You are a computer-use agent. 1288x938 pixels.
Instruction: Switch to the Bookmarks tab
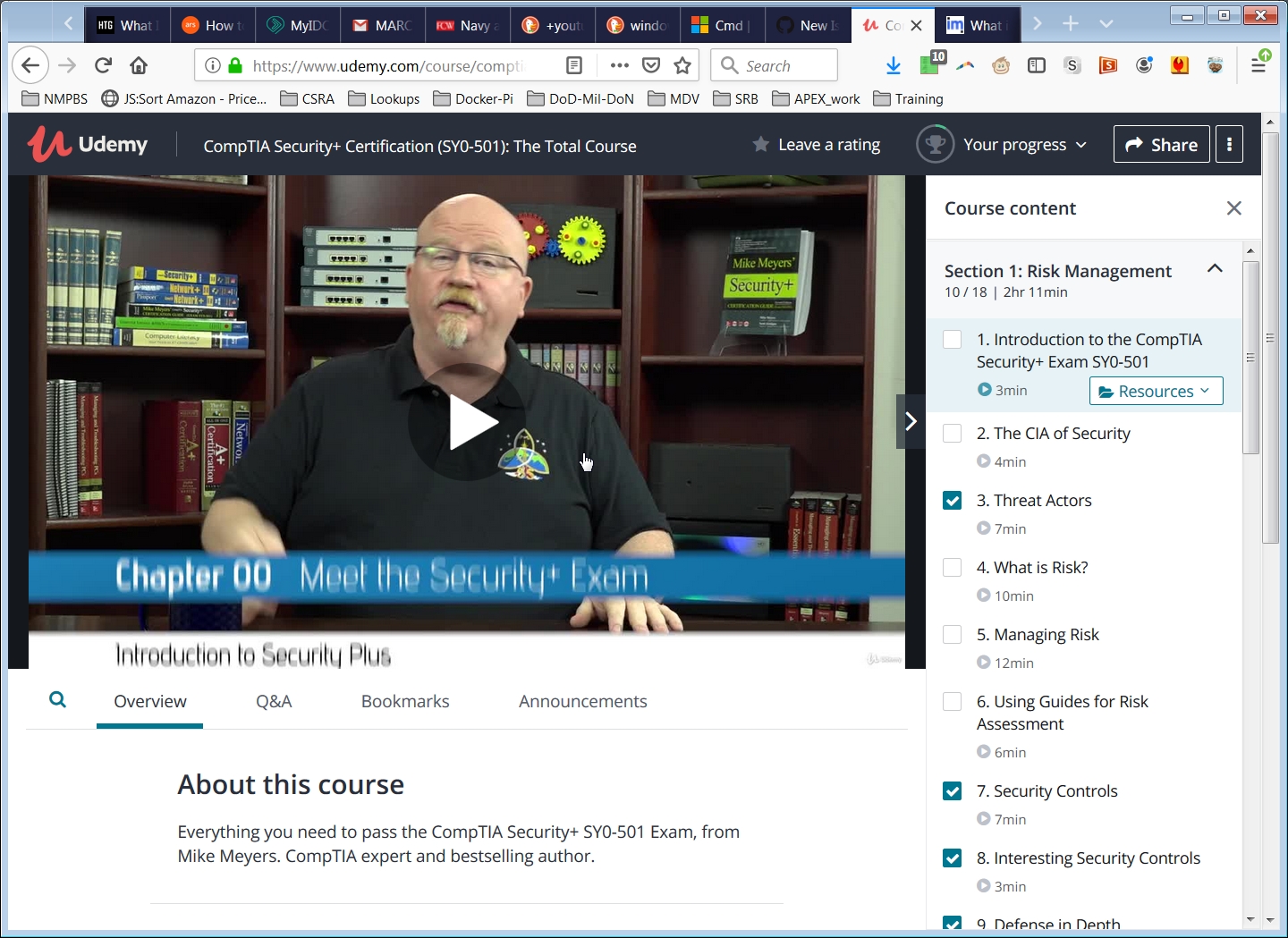(x=405, y=701)
